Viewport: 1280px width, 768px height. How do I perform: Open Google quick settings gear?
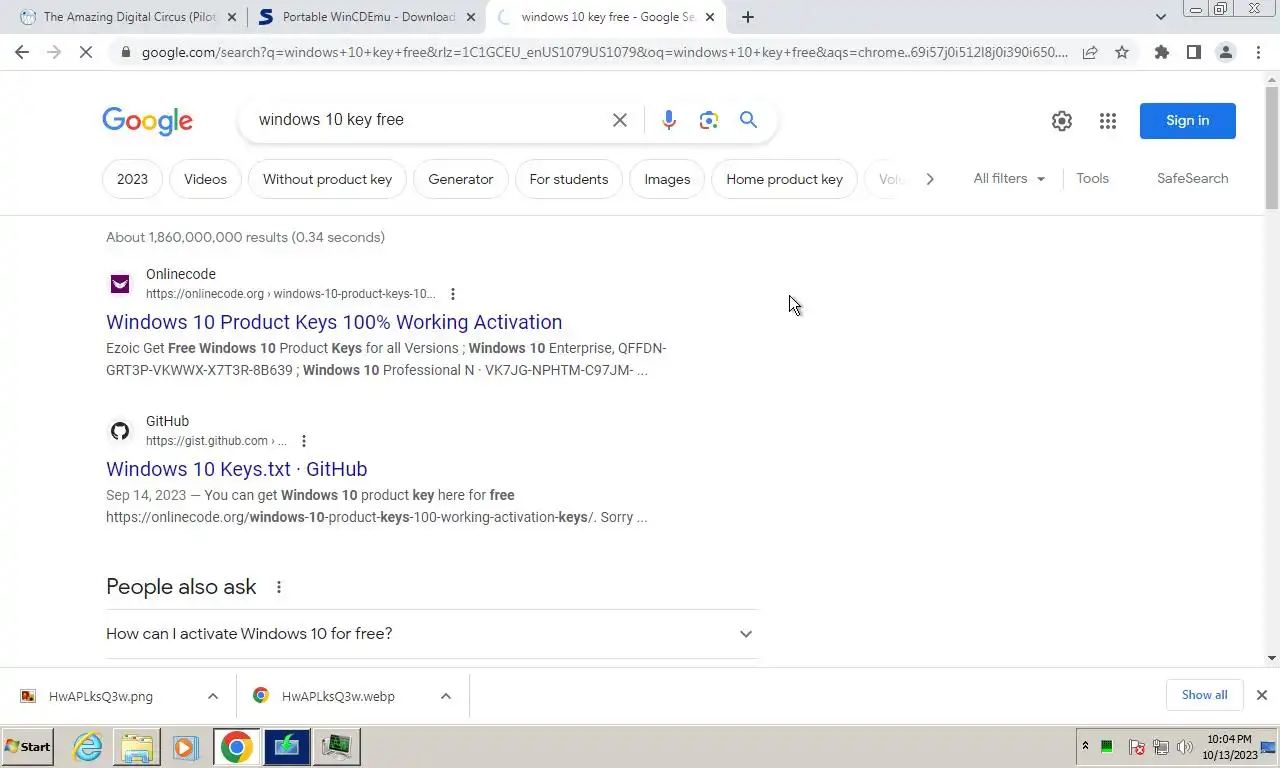point(1062,121)
